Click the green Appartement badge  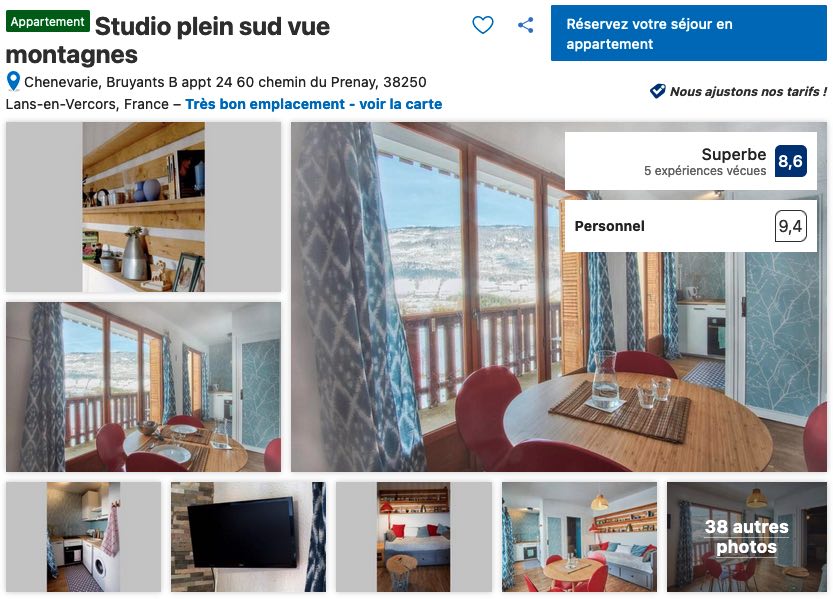coord(48,21)
